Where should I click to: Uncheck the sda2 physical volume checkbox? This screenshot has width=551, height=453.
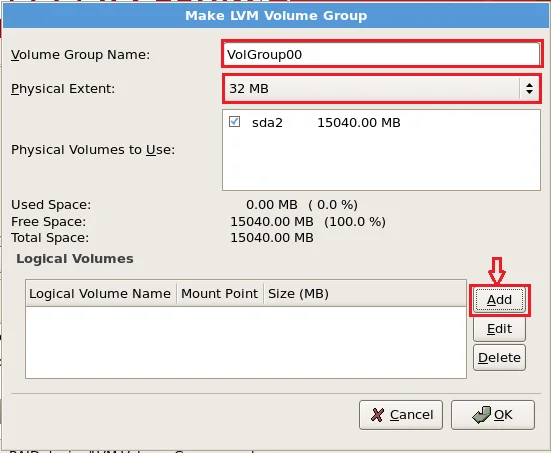click(x=234, y=122)
